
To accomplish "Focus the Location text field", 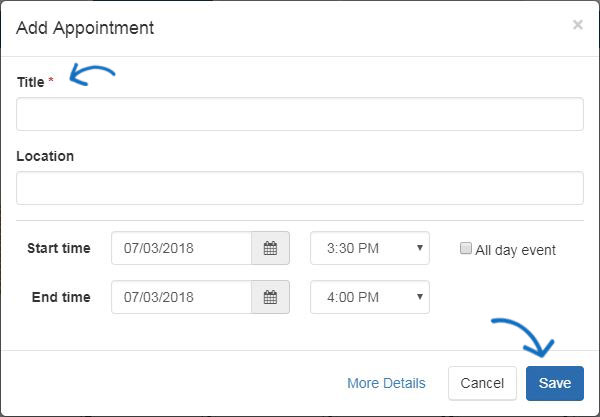I will (300, 188).
